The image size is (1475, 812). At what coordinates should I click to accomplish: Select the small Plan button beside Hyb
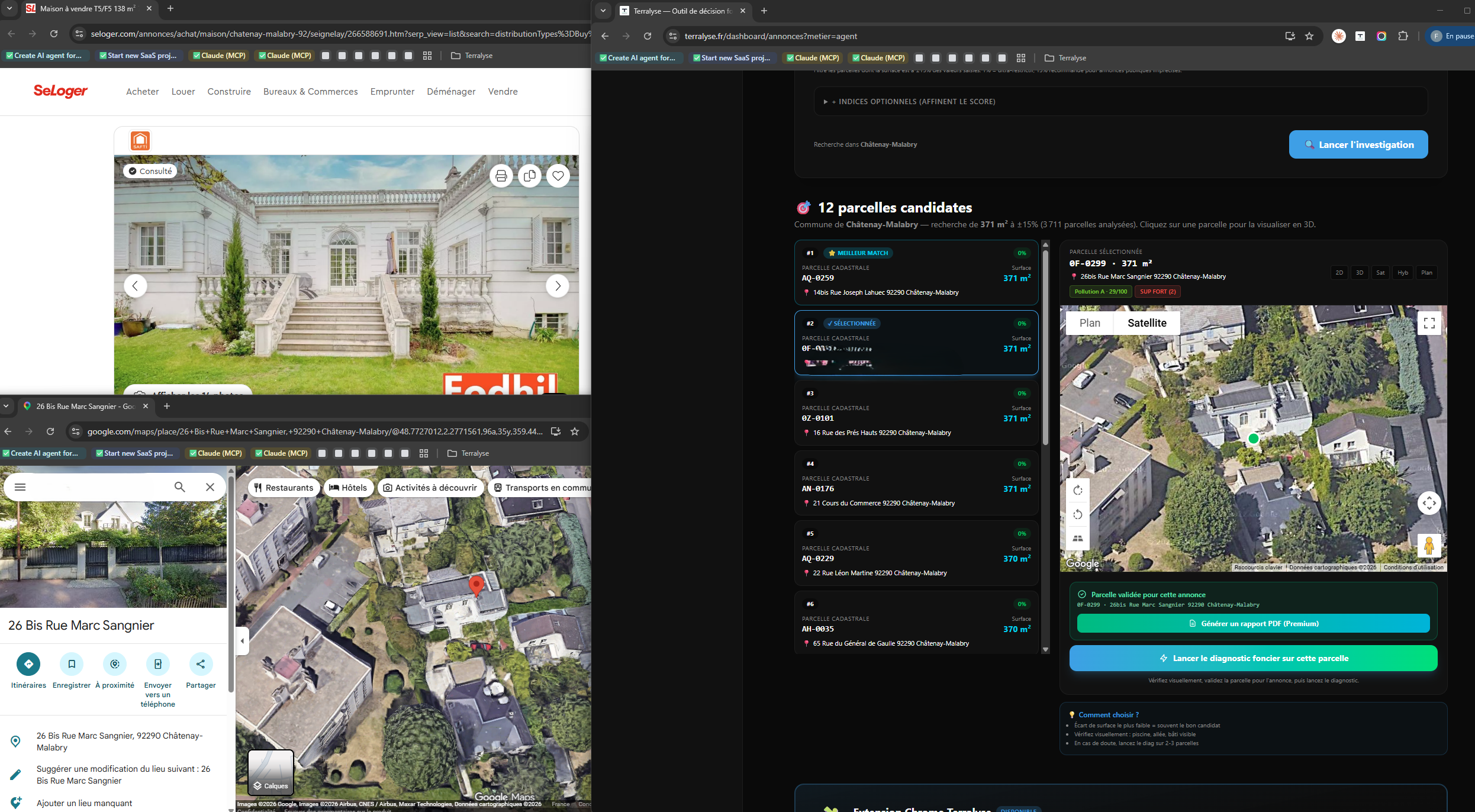click(x=1427, y=273)
